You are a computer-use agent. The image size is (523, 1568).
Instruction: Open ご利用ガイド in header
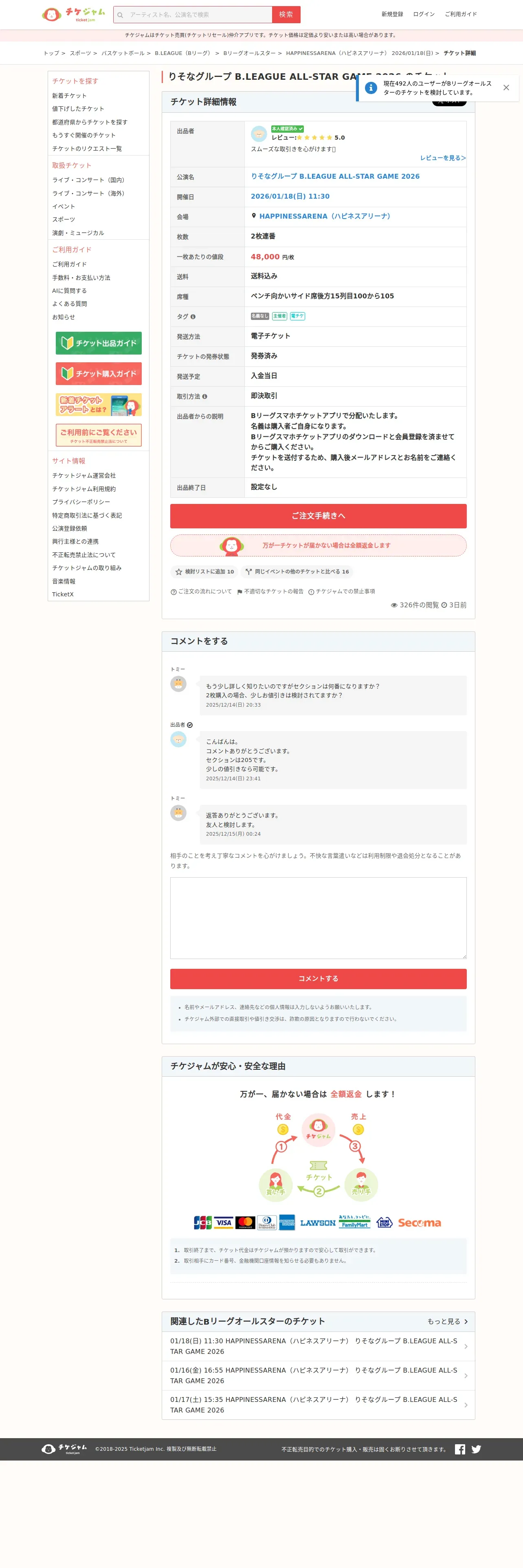(x=461, y=14)
